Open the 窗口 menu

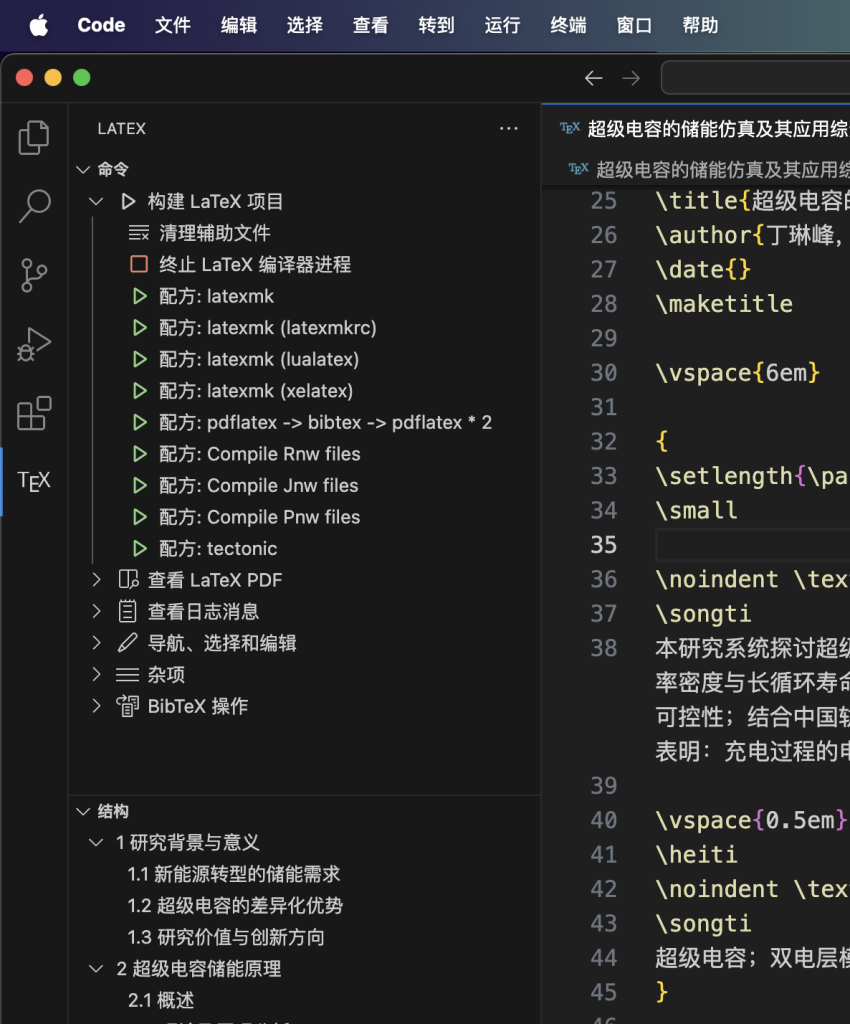(635, 25)
